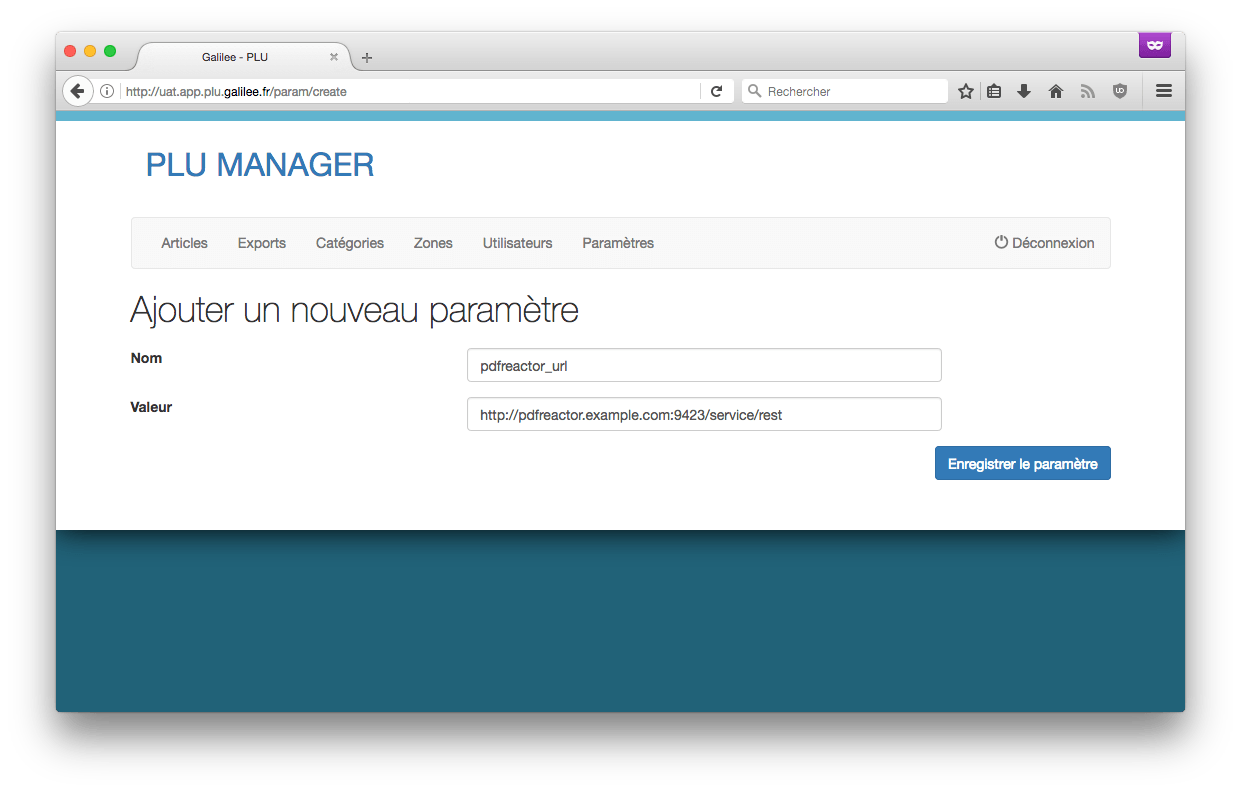Open the uBlock shield icon
Image resolution: width=1241 pixels, height=792 pixels.
point(1120,91)
